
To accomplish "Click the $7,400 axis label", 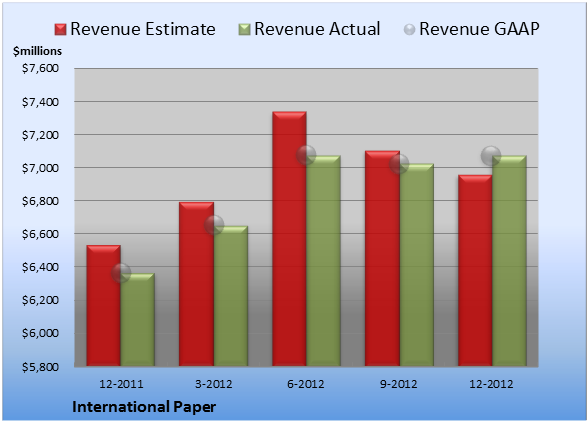I will 40,102.
